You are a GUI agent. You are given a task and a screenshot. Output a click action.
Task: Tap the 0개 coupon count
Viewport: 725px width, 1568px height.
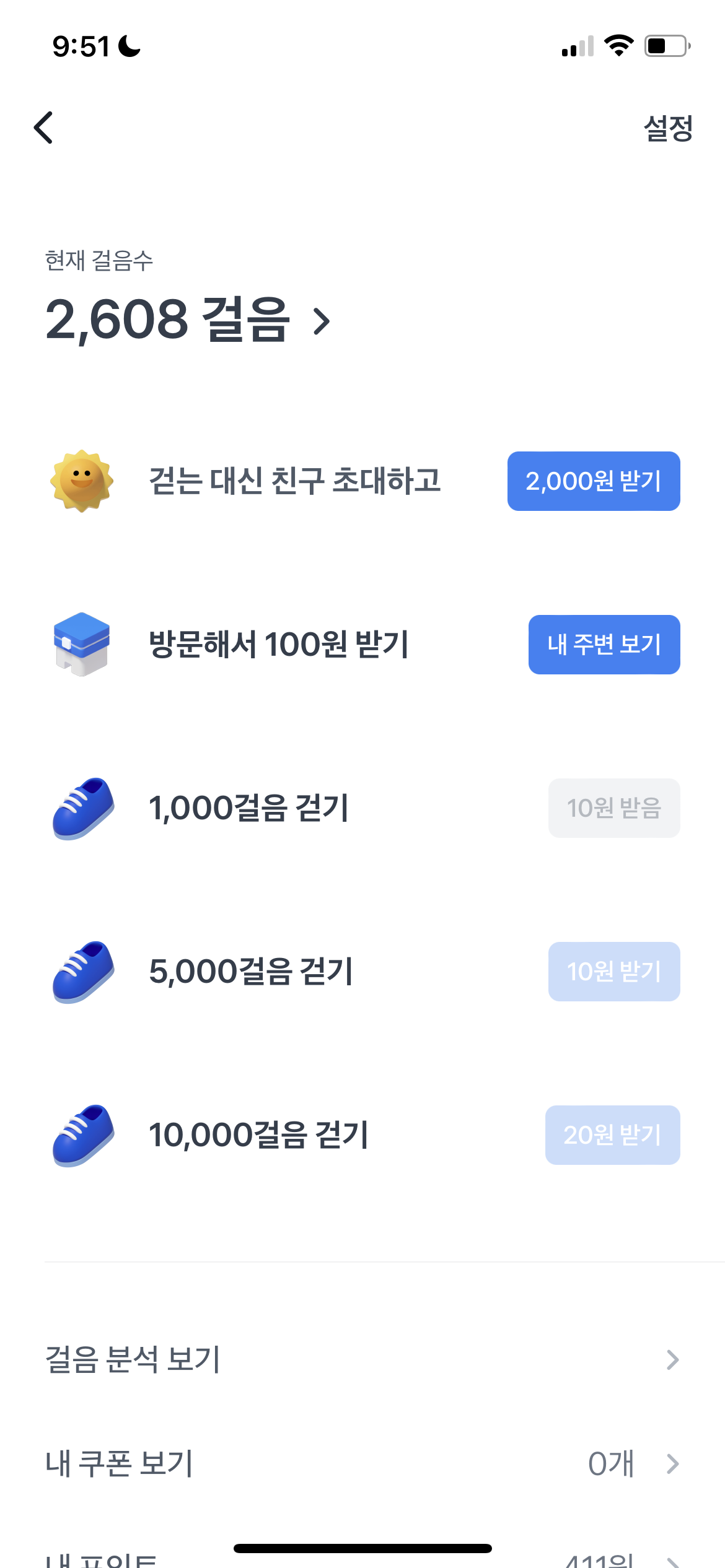pyautogui.click(x=610, y=1464)
